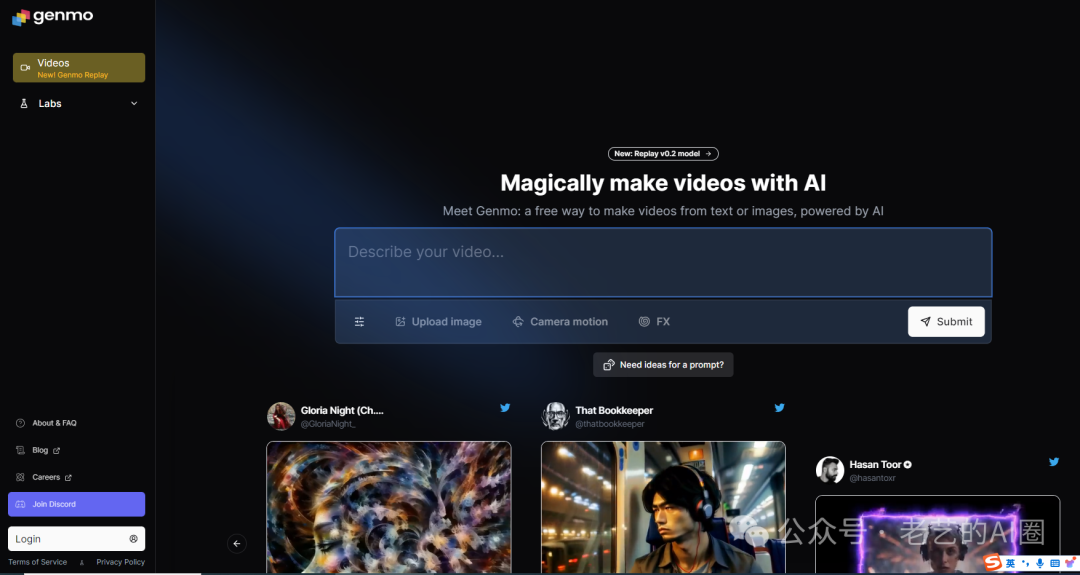The height and width of the screenshot is (575, 1080).
Task: Open the IME soft keyboard icon
Action: (1055, 563)
